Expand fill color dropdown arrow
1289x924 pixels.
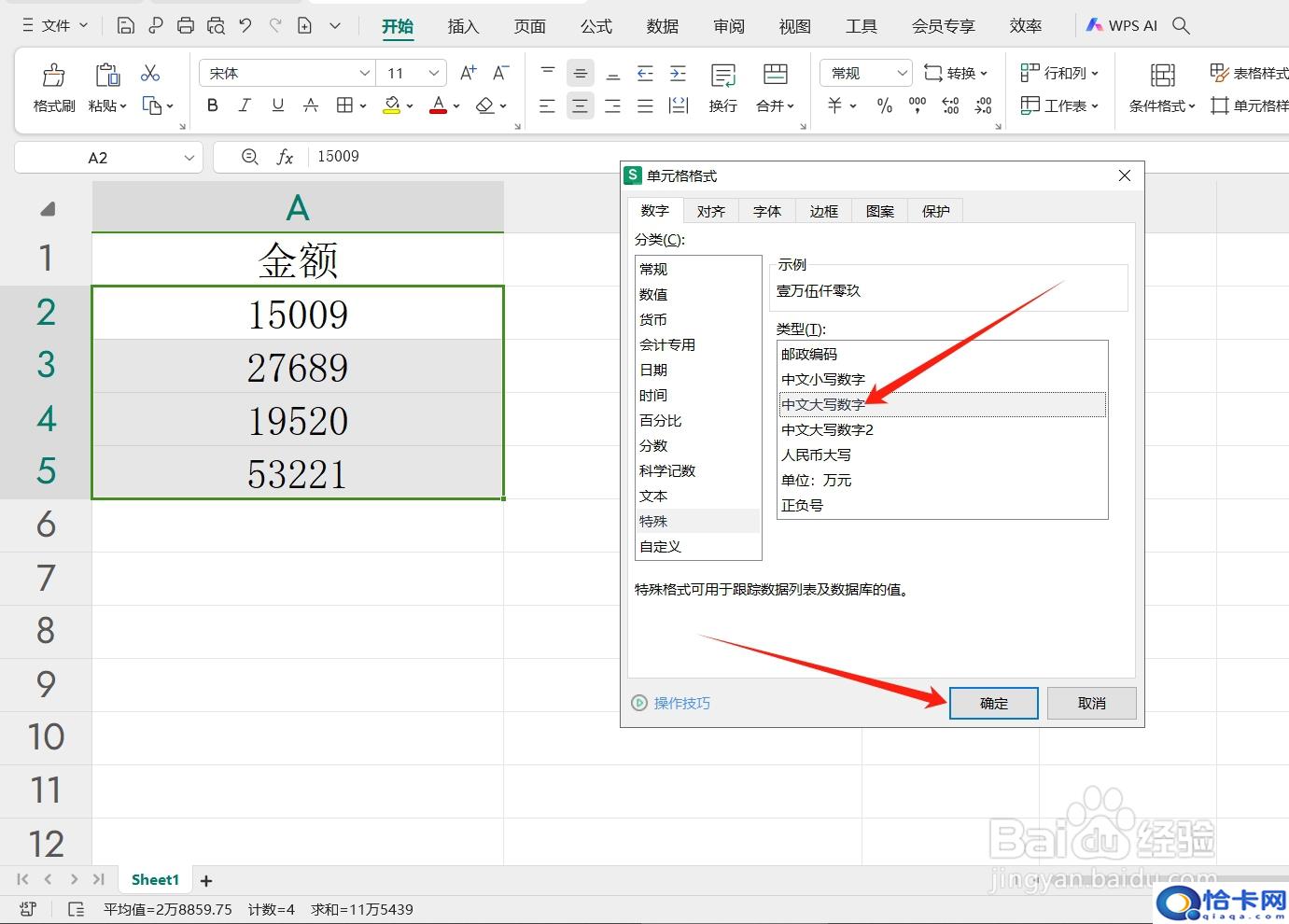pos(410,106)
